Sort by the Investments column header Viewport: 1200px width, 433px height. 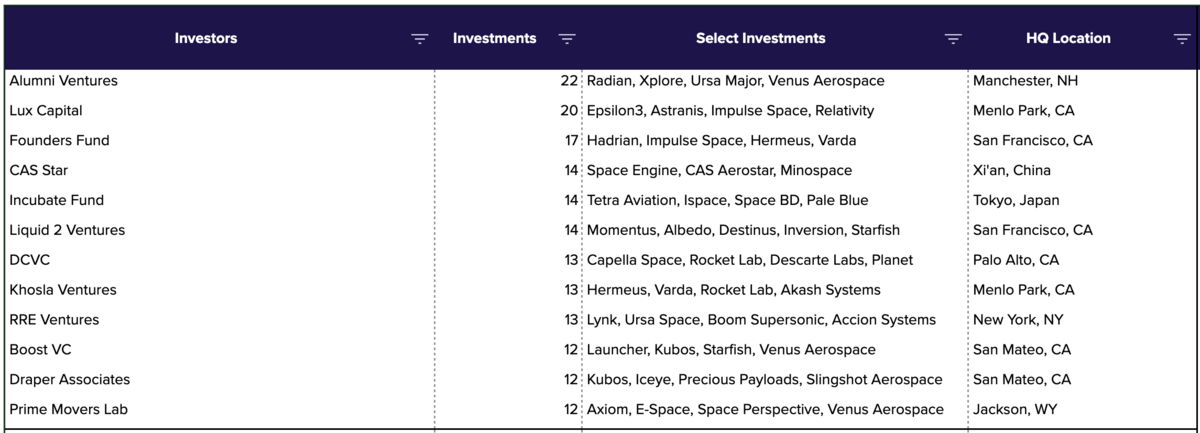[494, 38]
